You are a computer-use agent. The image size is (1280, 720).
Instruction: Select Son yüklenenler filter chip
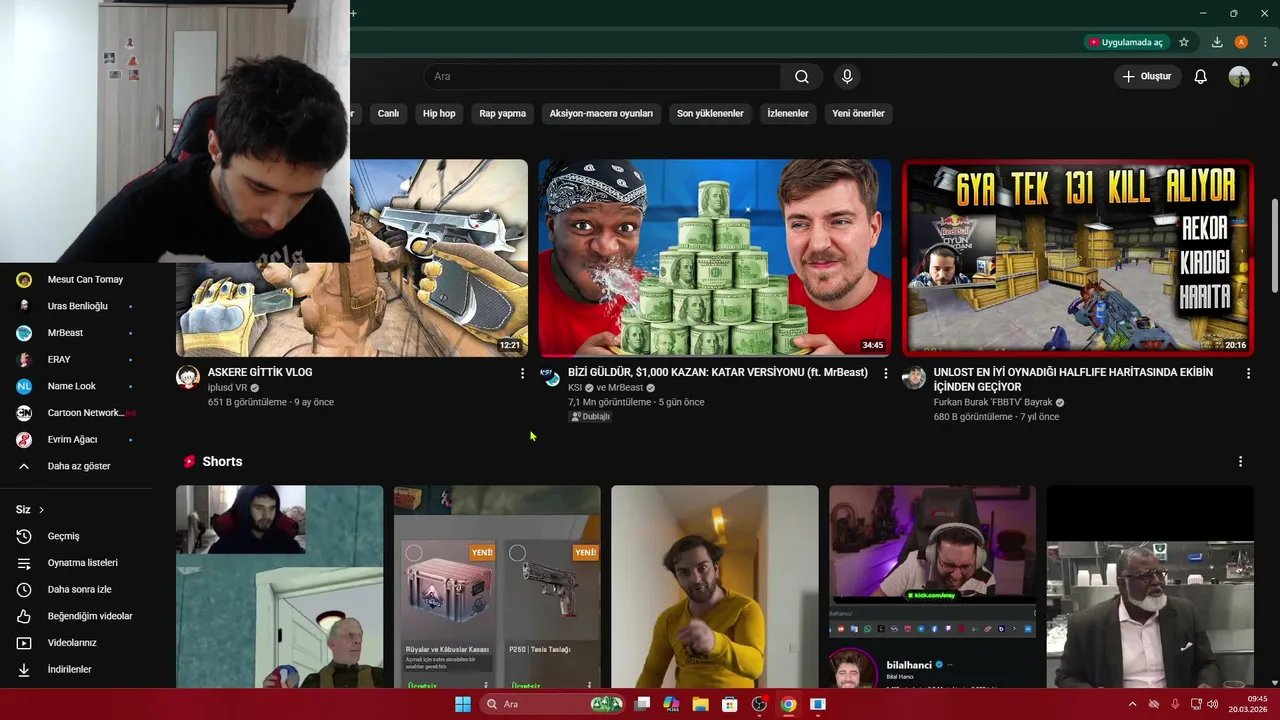point(710,113)
